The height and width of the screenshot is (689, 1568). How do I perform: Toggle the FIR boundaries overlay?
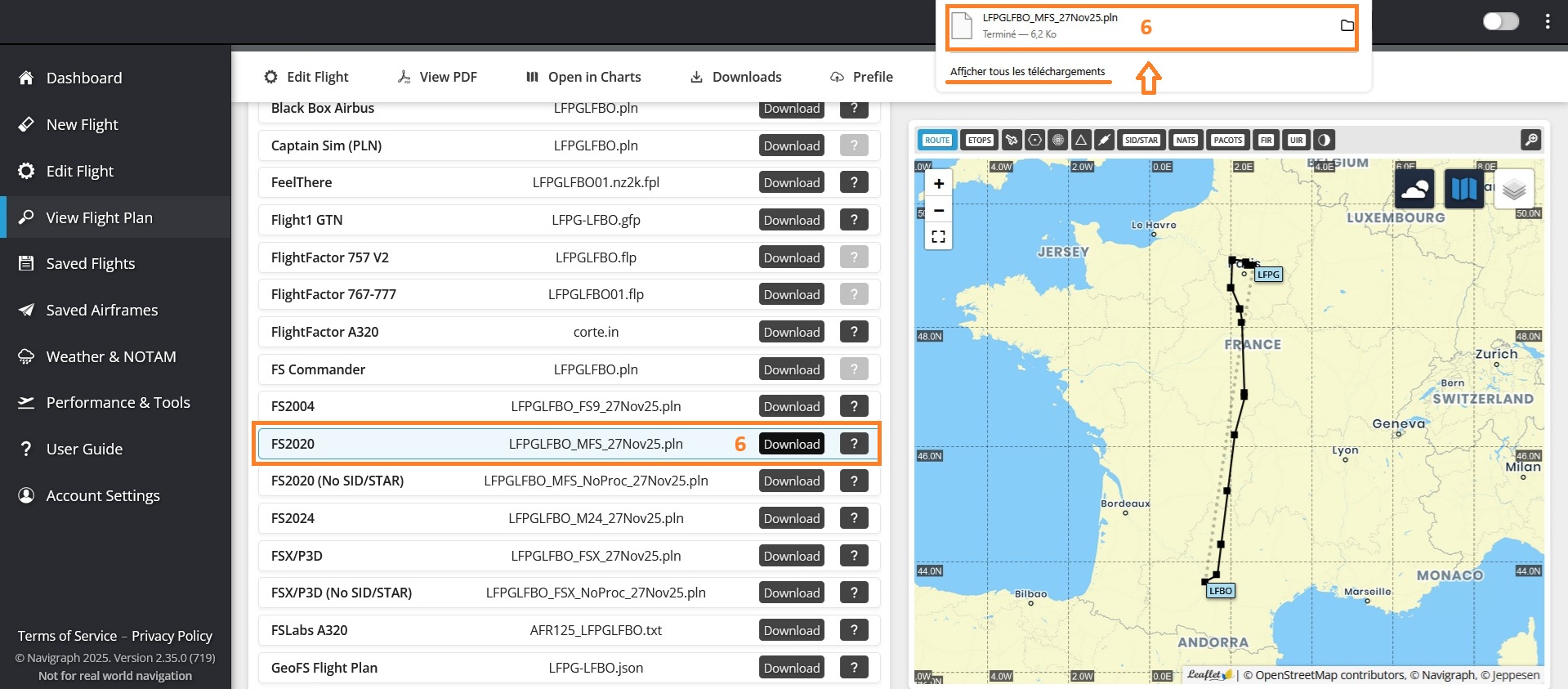pos(1266,140)
